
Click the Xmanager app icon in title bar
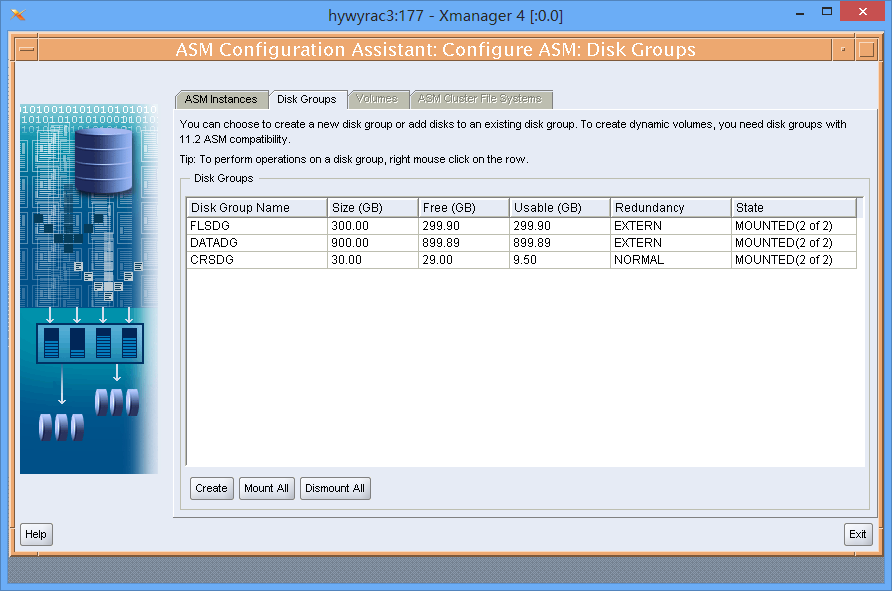coord(18,15)
